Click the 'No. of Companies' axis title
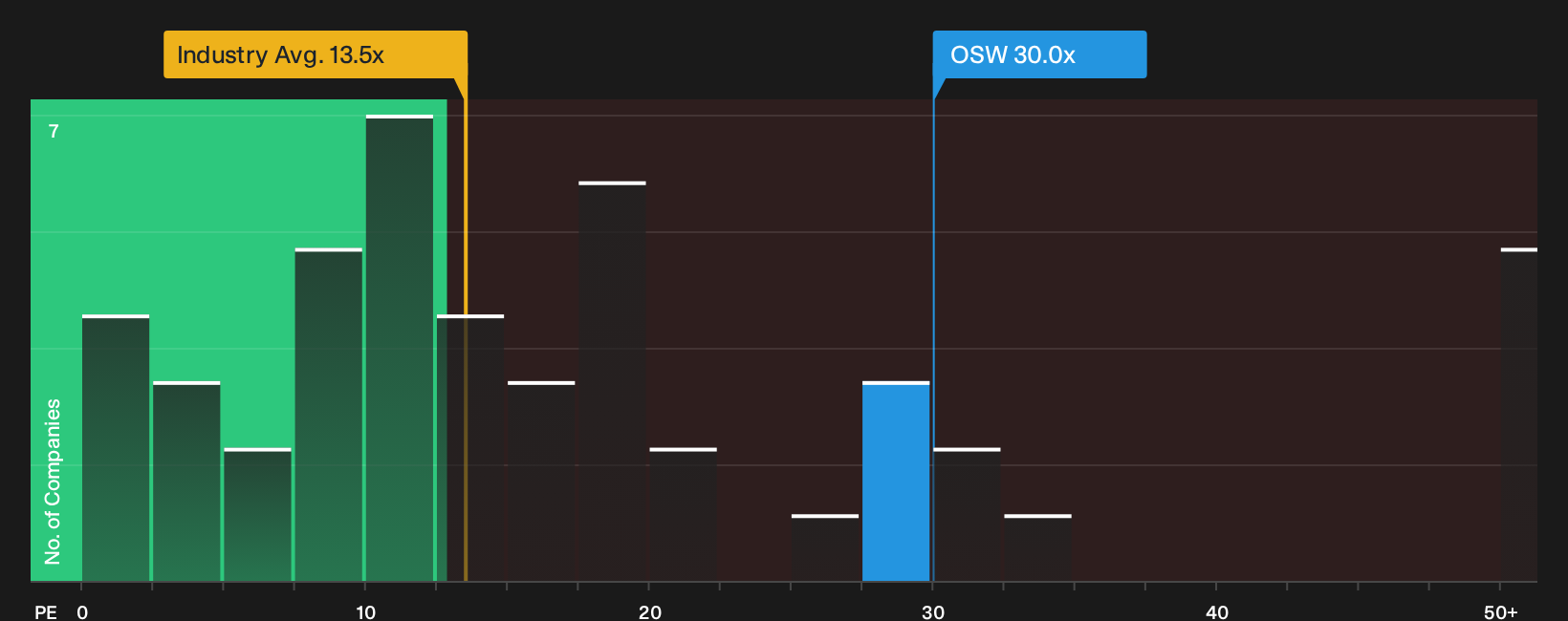 (x=53, y=481)
